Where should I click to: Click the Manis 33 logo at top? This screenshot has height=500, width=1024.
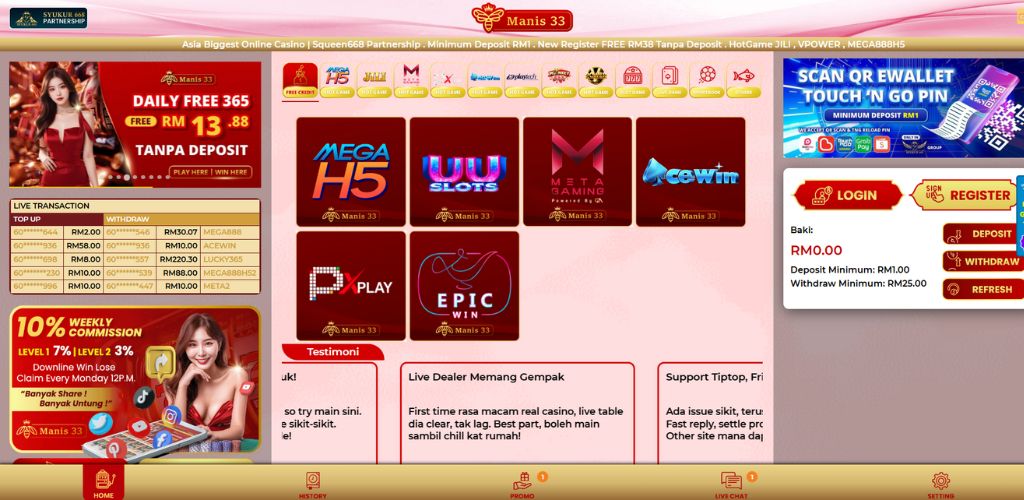coord(522,18)
